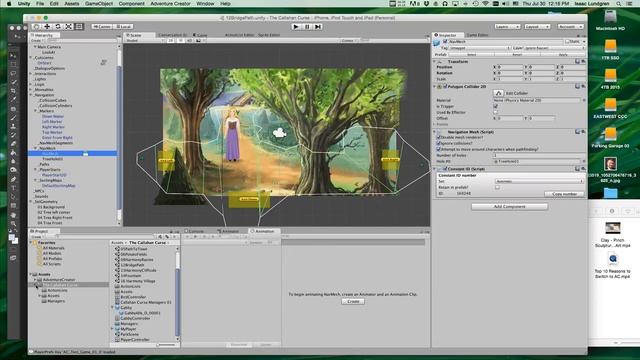Image resolution: width=640 pixels, height=360 pixels.
Task: Click the Copy number button
Action: pyautogui.click(x=564, y=194)
